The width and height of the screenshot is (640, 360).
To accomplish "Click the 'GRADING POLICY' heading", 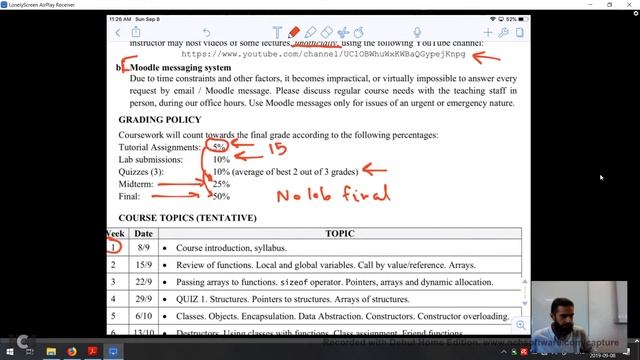I will point(160,120).
